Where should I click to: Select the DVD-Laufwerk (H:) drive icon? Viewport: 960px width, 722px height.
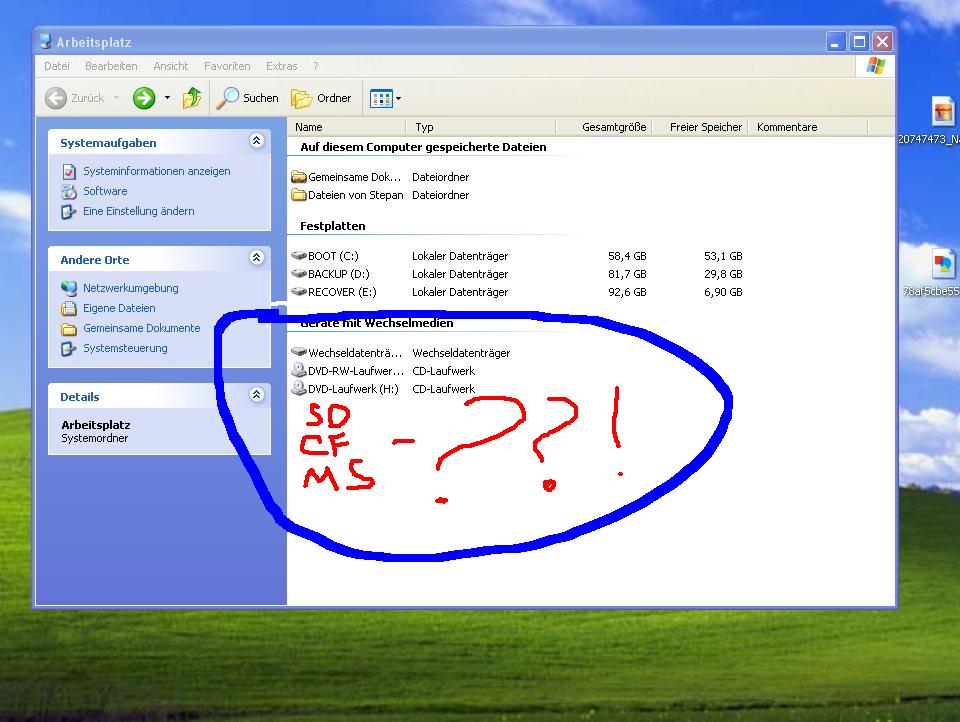tap(299, 389)
